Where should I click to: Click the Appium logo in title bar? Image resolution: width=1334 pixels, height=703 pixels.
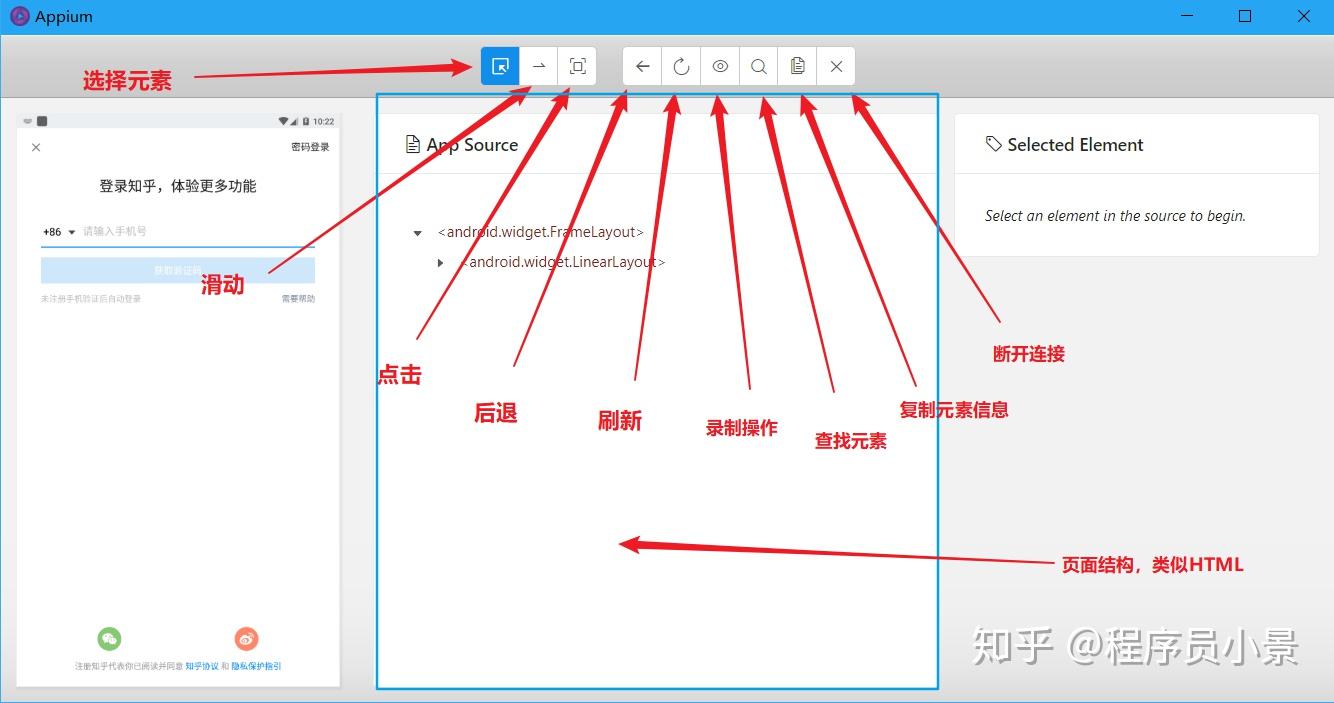click(19, 16)
